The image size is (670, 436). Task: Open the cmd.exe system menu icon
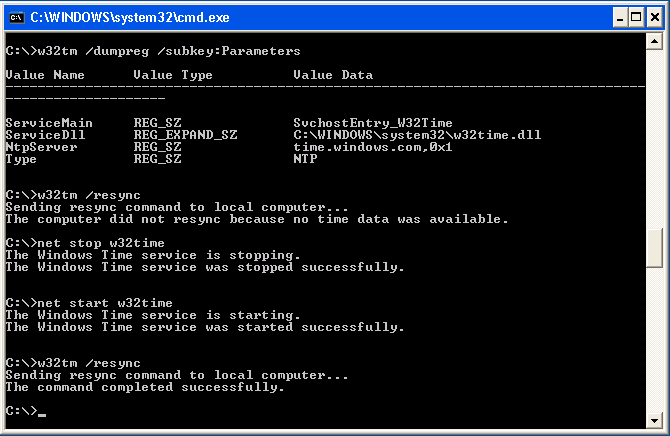(17, 18)
